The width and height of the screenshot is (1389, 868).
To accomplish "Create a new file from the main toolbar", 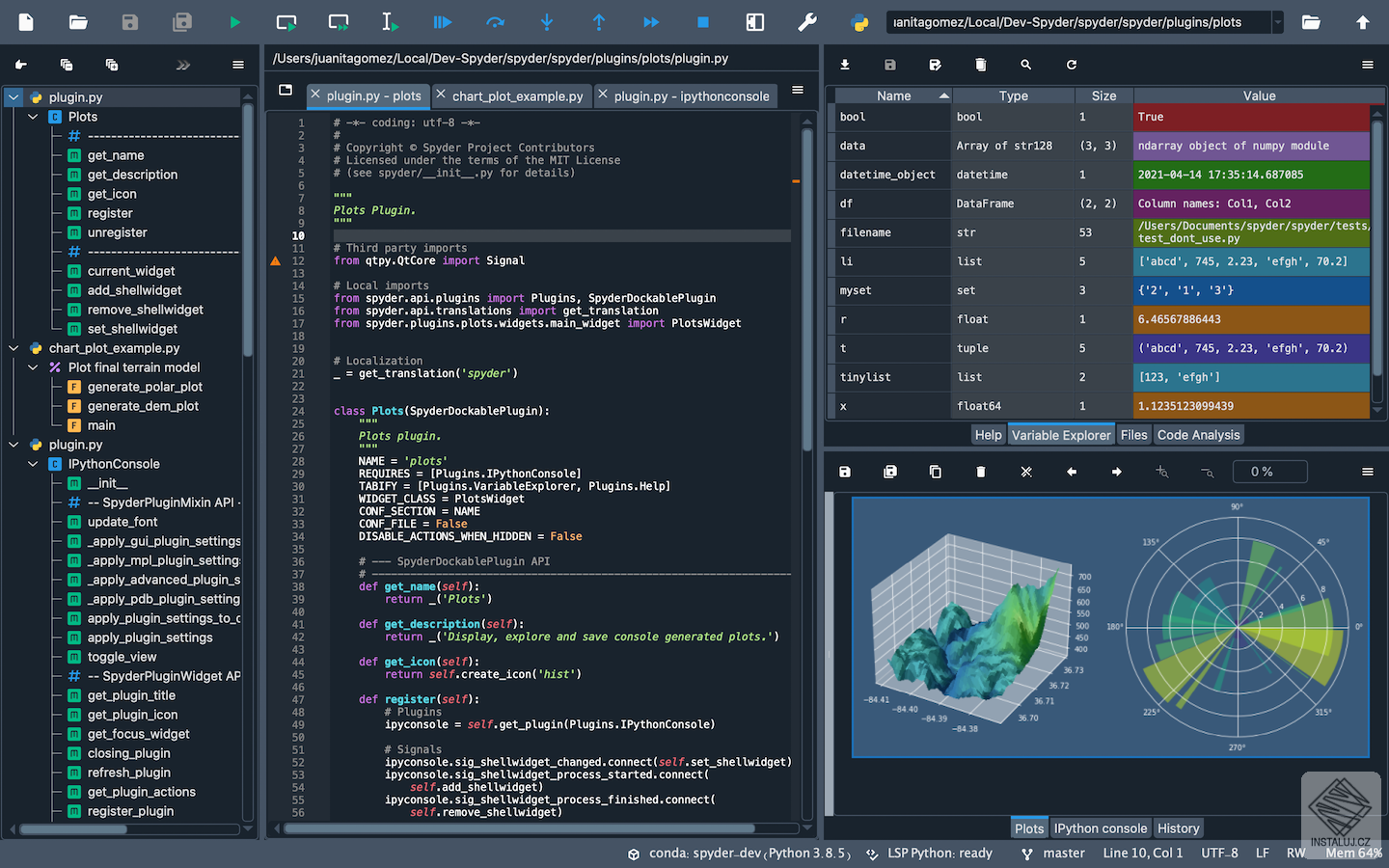I will 26,22.
